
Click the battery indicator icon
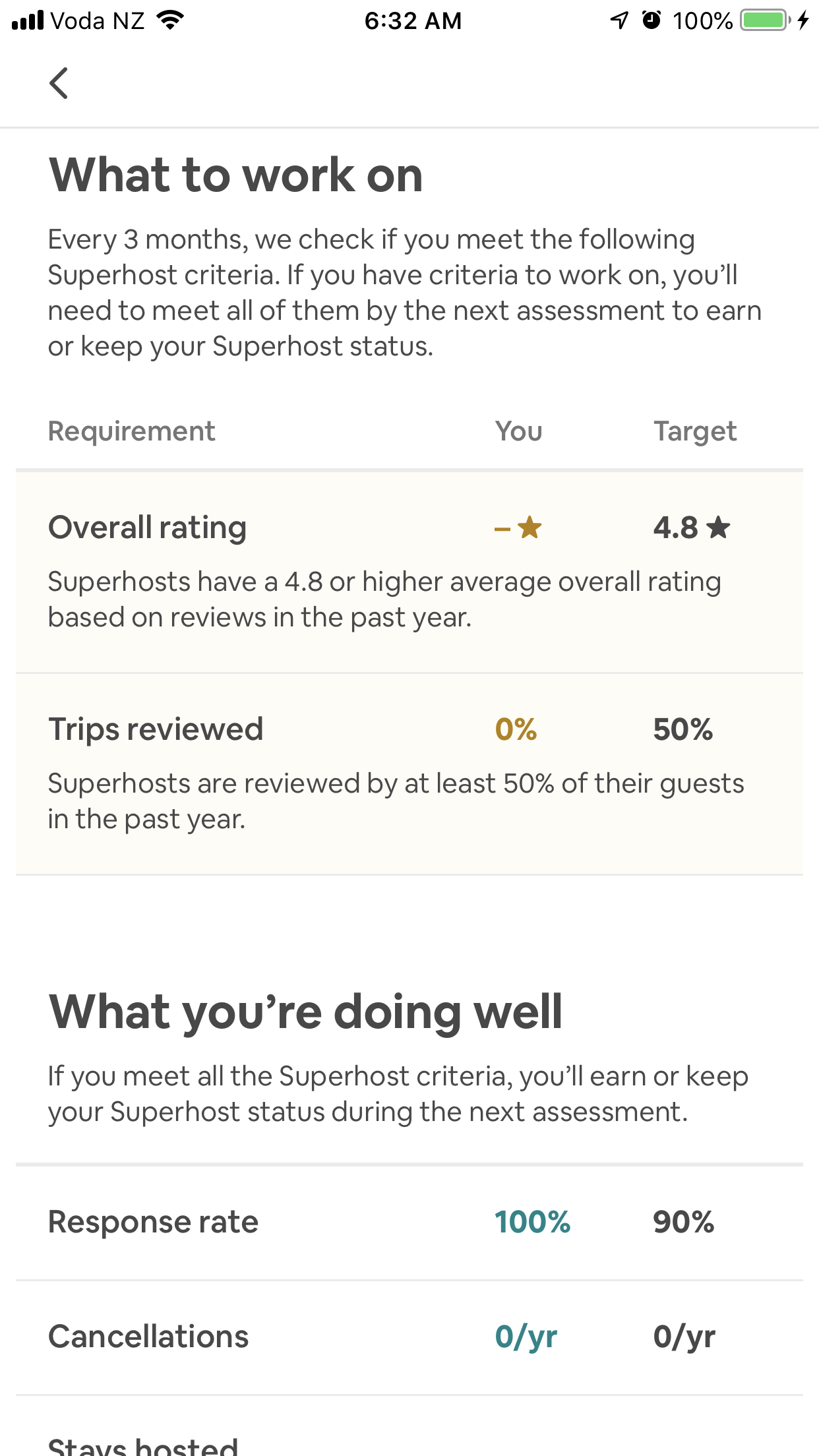click(x=765, y=20)
